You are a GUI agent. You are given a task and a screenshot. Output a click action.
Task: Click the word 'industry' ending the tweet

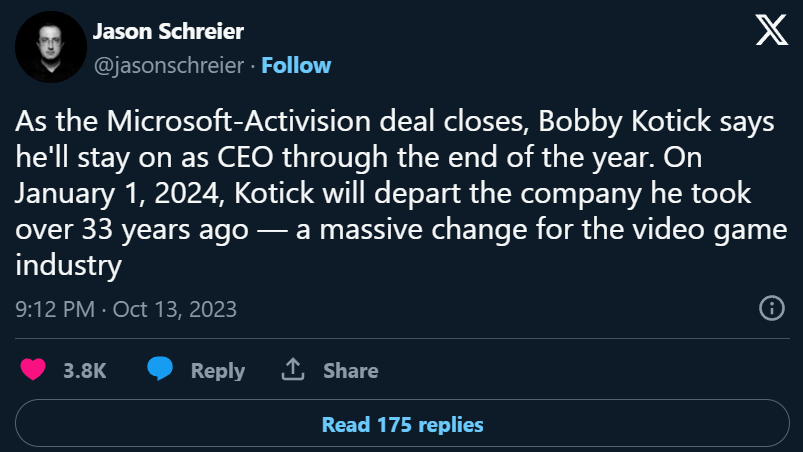[x=69, y=266]
